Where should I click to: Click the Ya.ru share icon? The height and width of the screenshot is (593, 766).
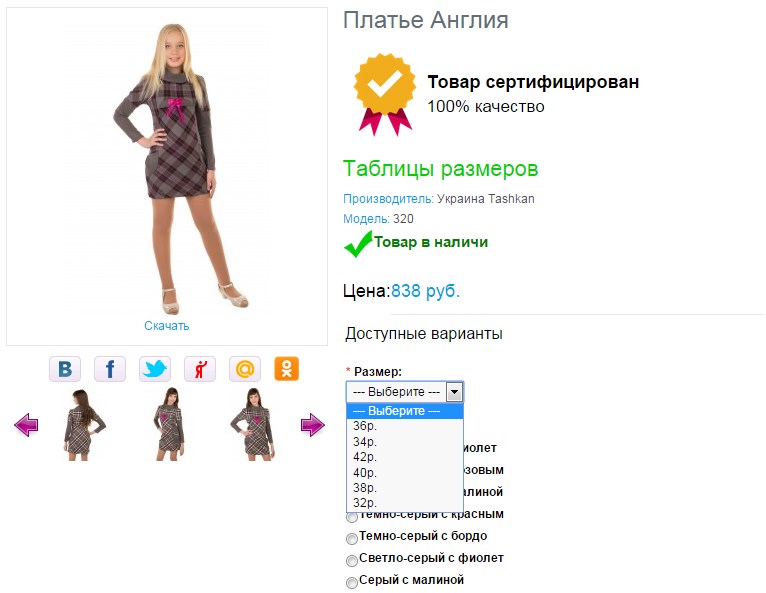(200, 369)
